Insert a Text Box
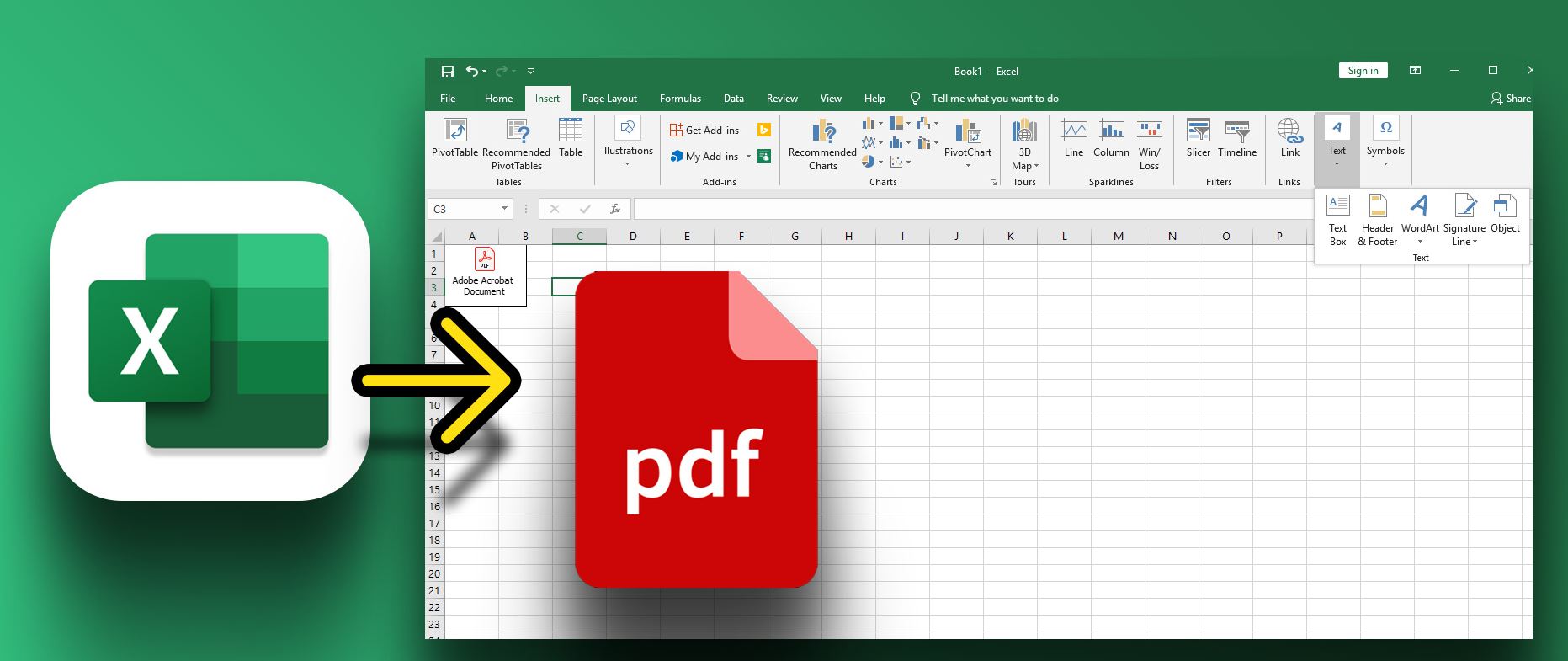1568x661 pixels. (x=1337, y=220)
